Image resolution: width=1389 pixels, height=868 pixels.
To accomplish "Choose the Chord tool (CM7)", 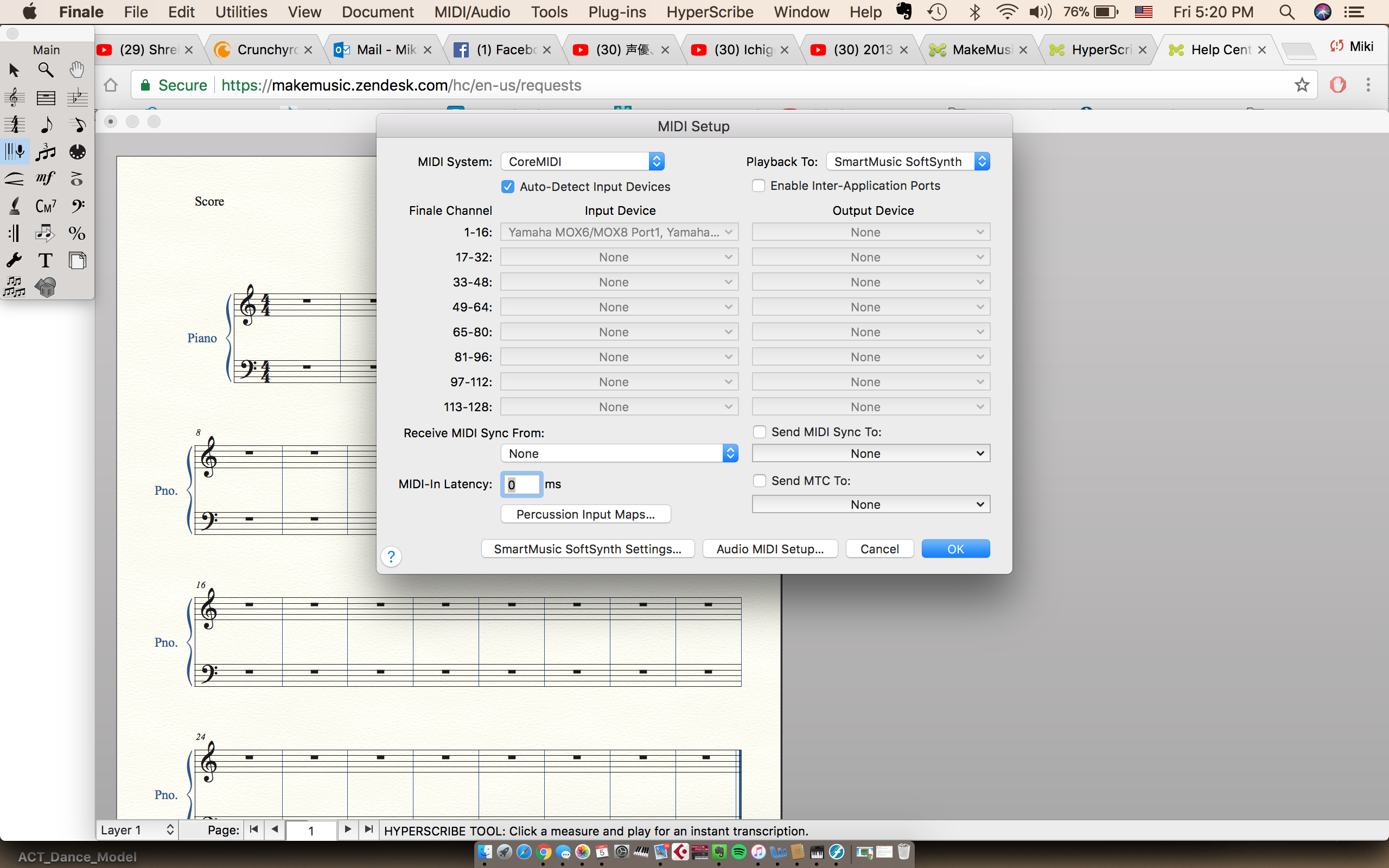I will click(x=46, y=206).
